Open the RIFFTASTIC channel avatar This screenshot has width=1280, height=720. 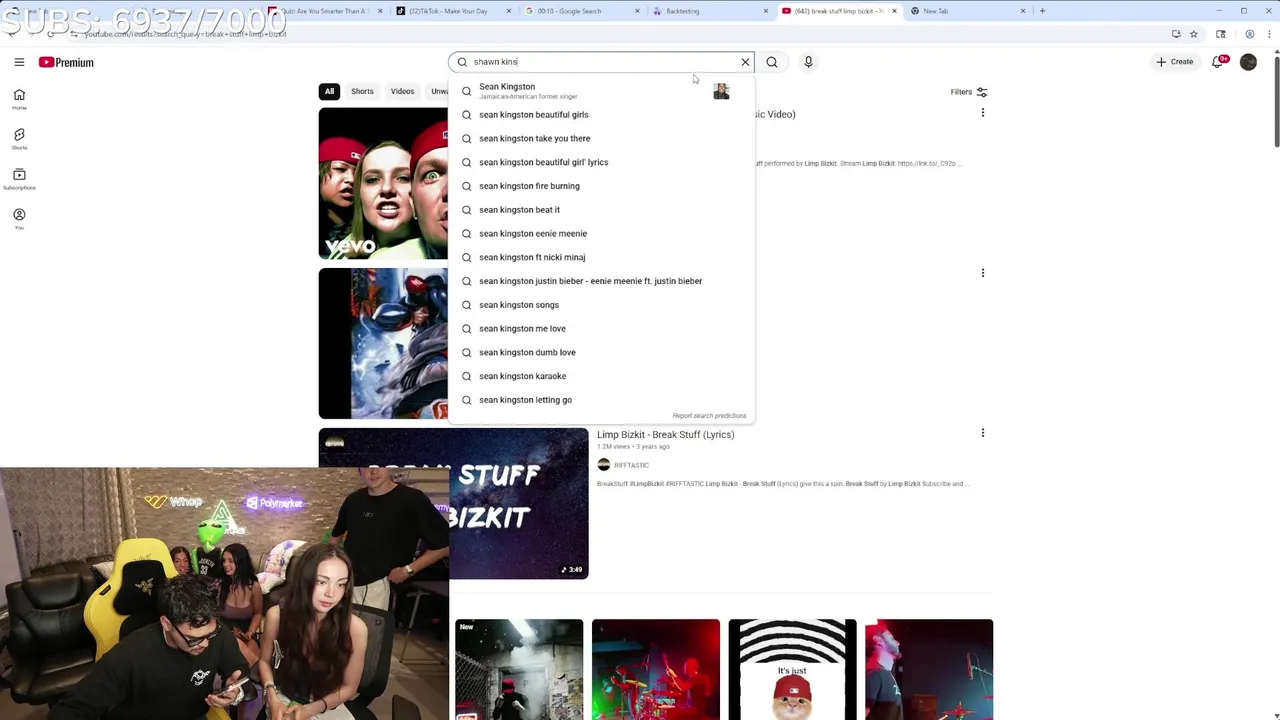tap(603, 465)
